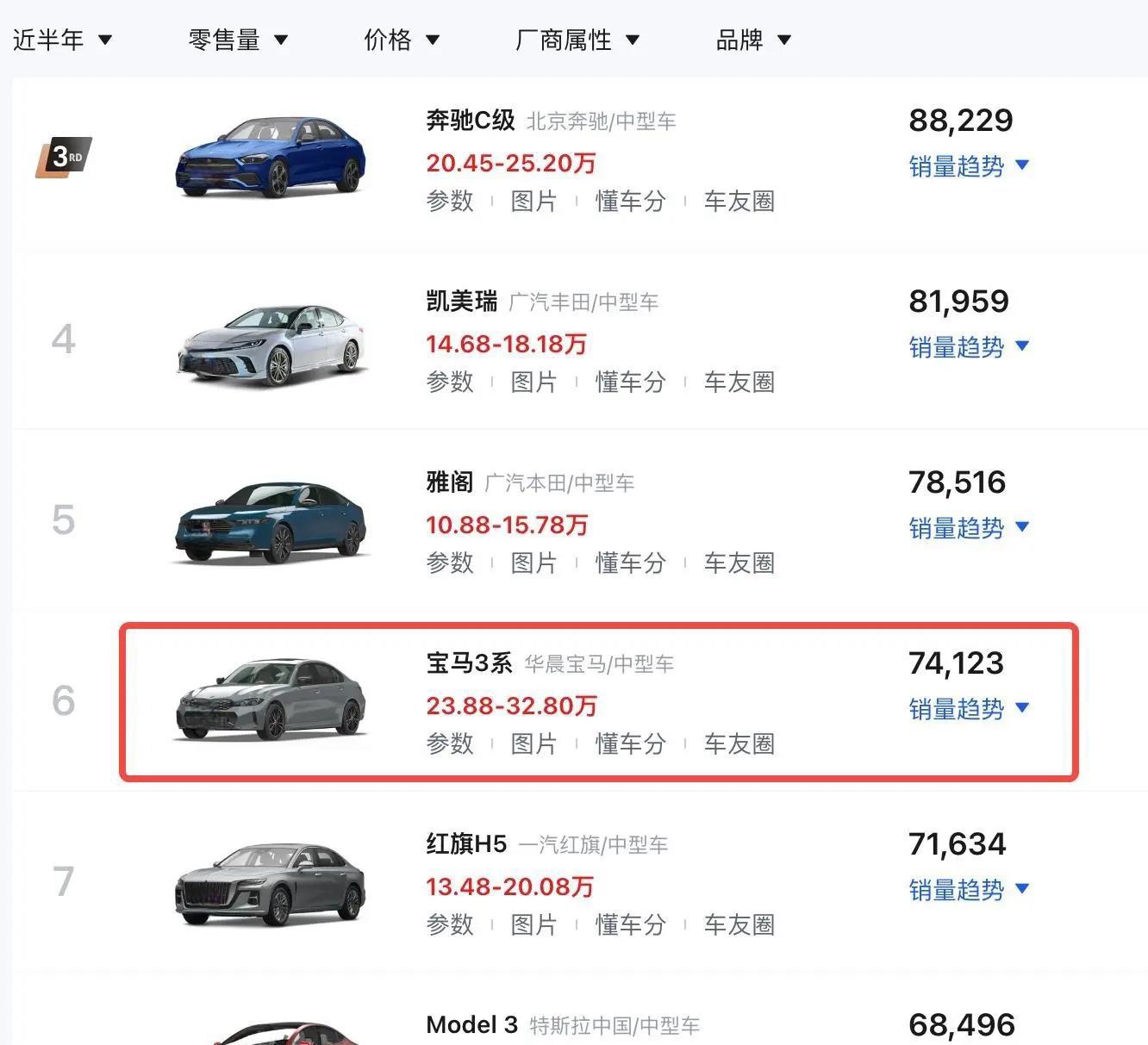This screenshot has height=1045, width=1148.
Task: Open the Model 3 title link
Action: 471,1024
